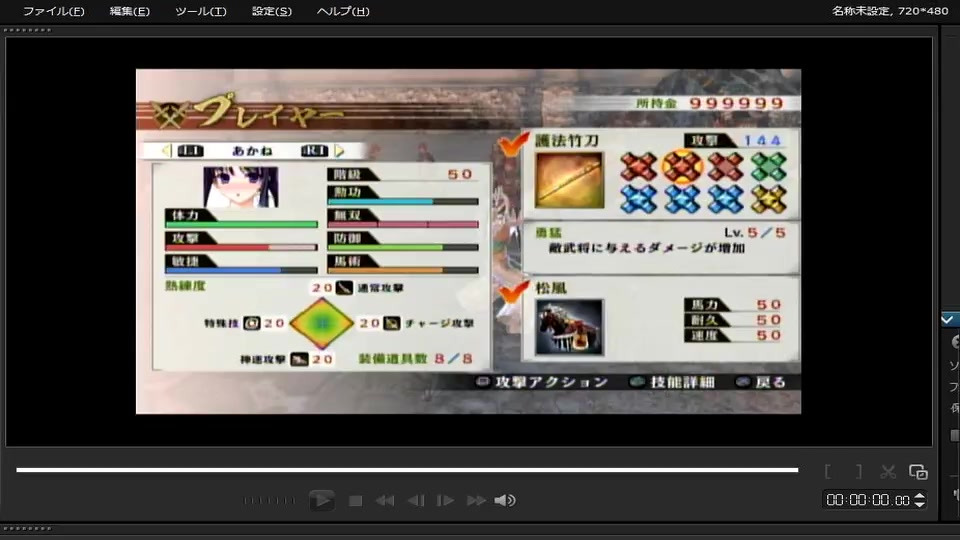Decrease timecode with the down arrow
Image resolution: width=960 pixels, height=540 pixels.
919,504
